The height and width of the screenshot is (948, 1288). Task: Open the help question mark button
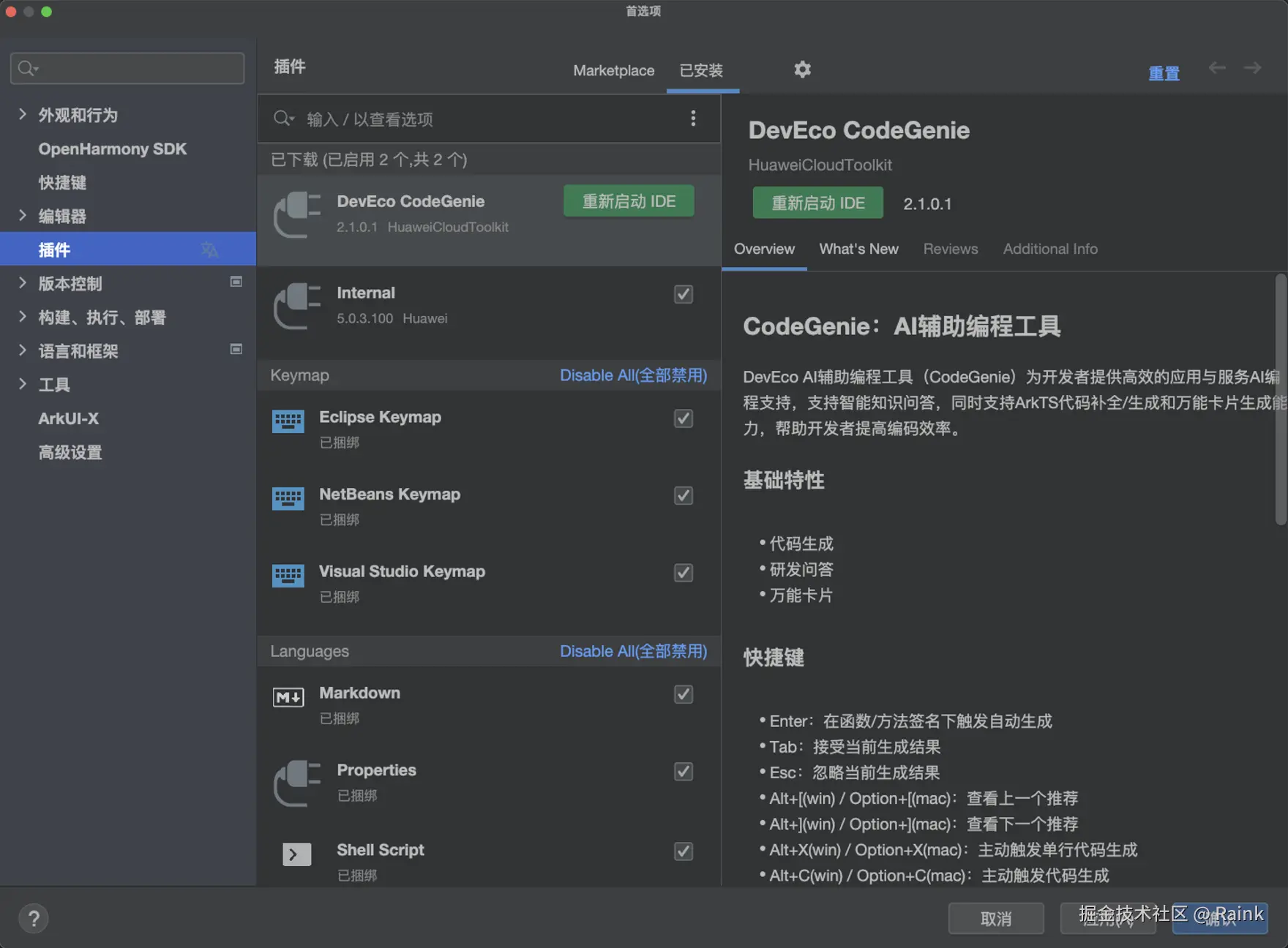34,918
